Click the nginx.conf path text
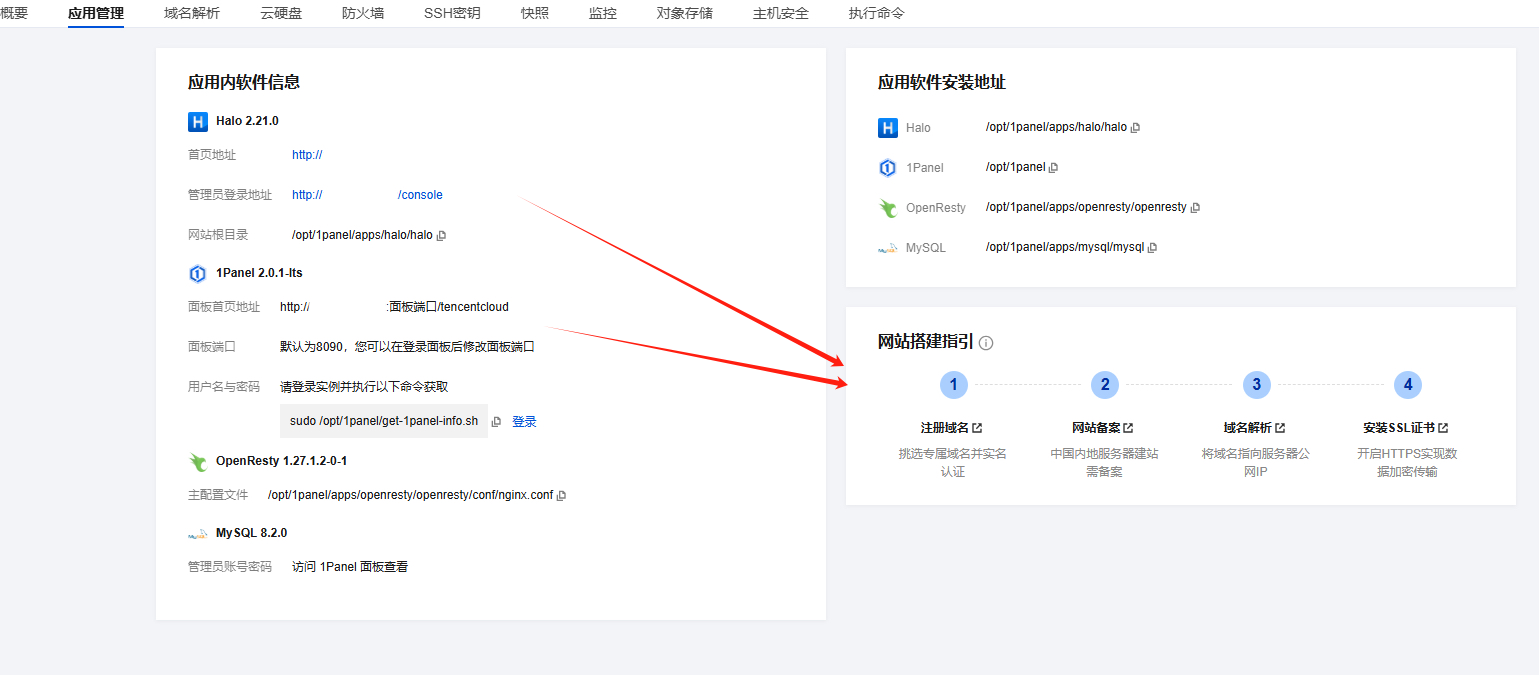This screenshot has height=675, width=1539. pos(410,495)
